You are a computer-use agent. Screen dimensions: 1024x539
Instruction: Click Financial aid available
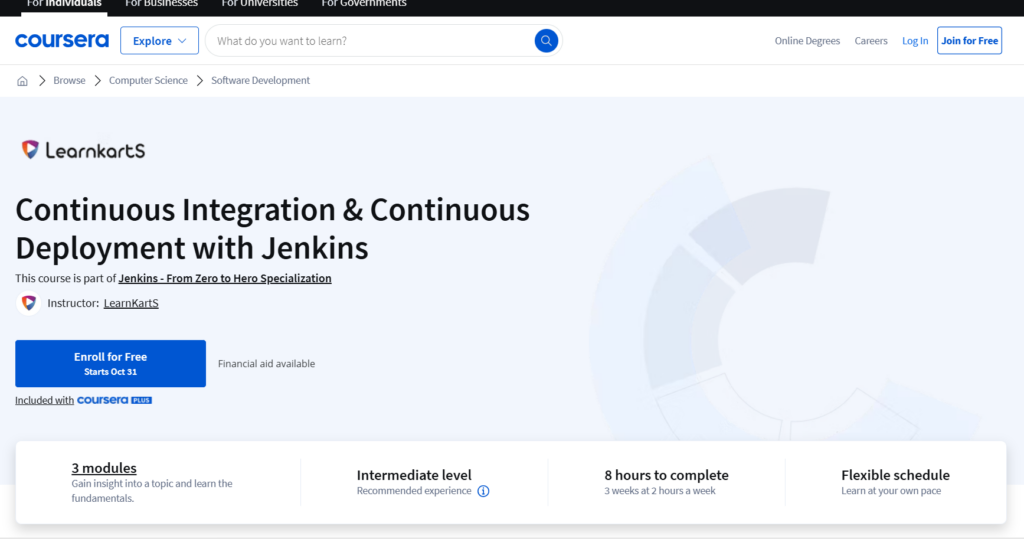coord(266,364)
